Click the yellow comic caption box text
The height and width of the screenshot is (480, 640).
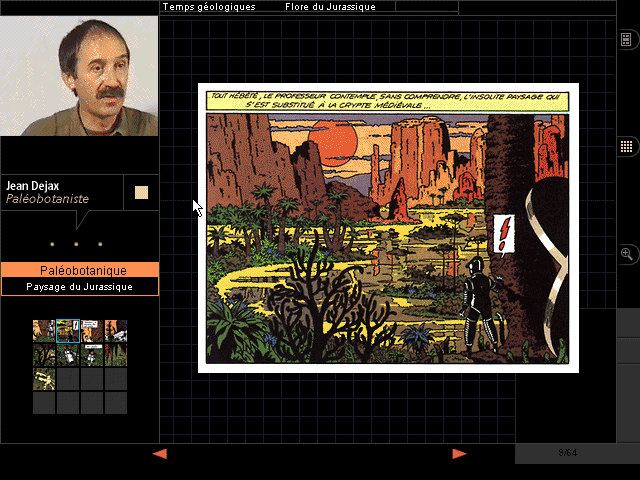coord(387,101)
